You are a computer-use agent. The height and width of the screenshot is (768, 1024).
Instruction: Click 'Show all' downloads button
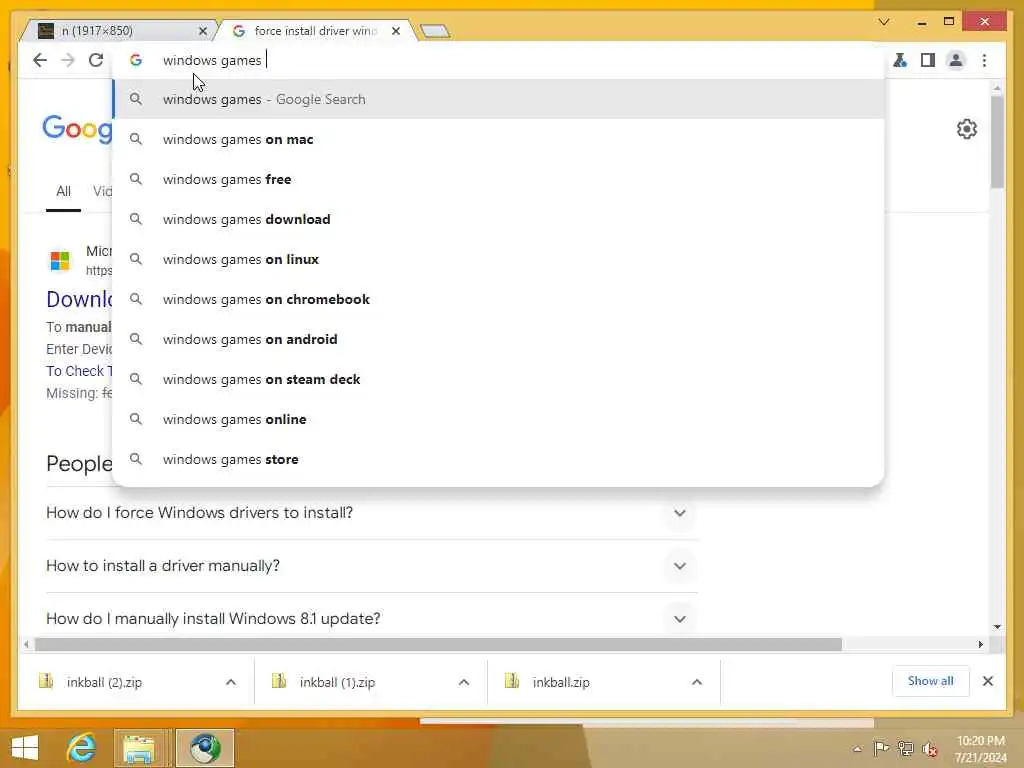pyautogui.click(x=931, y=681)
